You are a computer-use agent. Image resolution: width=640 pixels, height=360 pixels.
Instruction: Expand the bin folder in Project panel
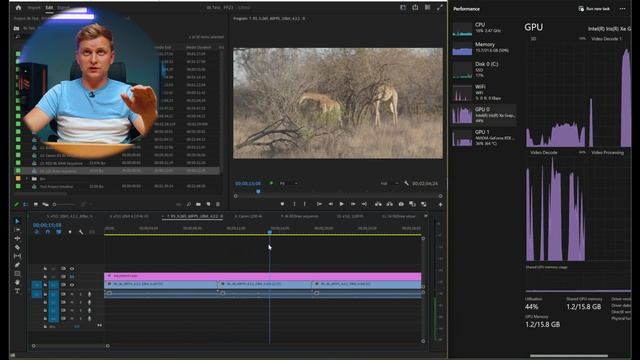point(27,179)
